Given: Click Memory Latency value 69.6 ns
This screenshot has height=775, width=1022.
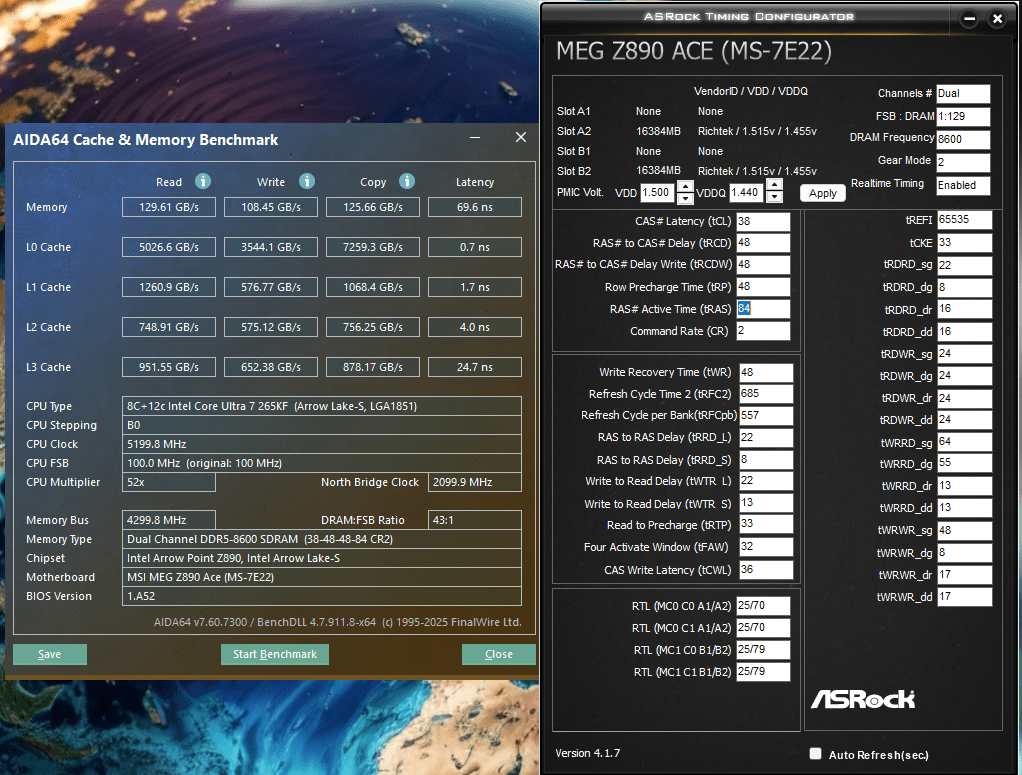Looking at the screenshot, I should pos(474,207).
